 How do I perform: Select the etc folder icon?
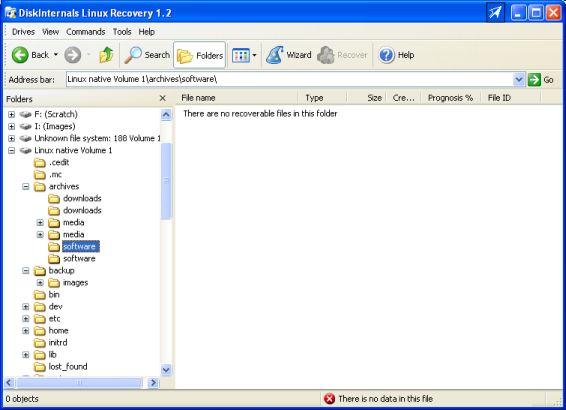[x=40, y=319]
